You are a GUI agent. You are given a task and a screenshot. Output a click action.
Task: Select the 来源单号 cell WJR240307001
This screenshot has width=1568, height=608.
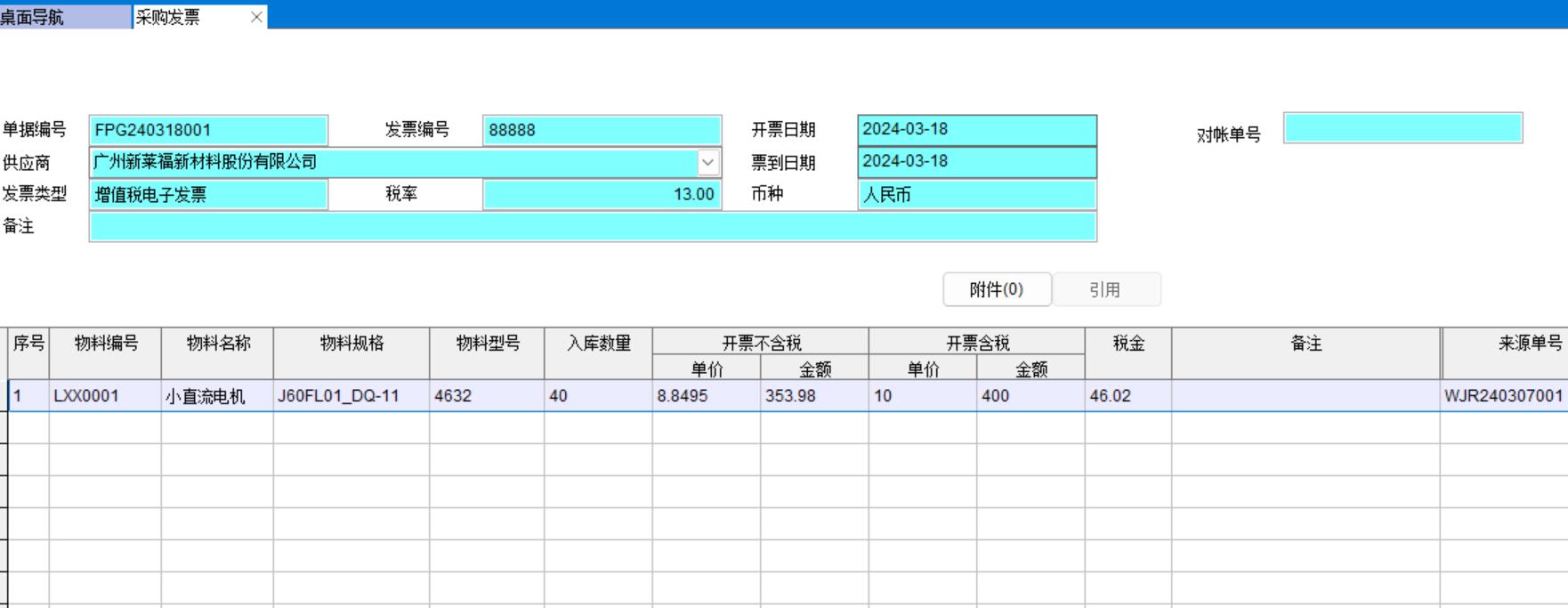tap(1503, 396)
